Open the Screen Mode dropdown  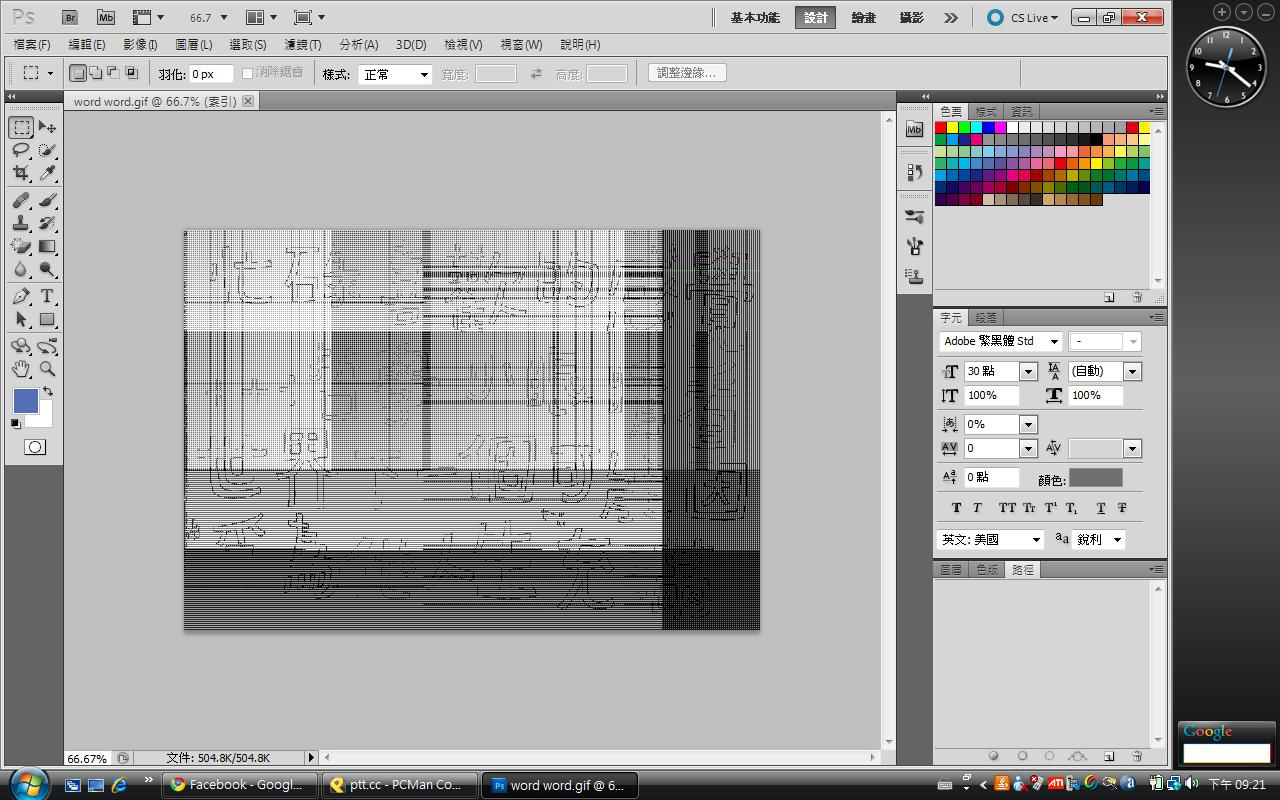tap(310, 18)
